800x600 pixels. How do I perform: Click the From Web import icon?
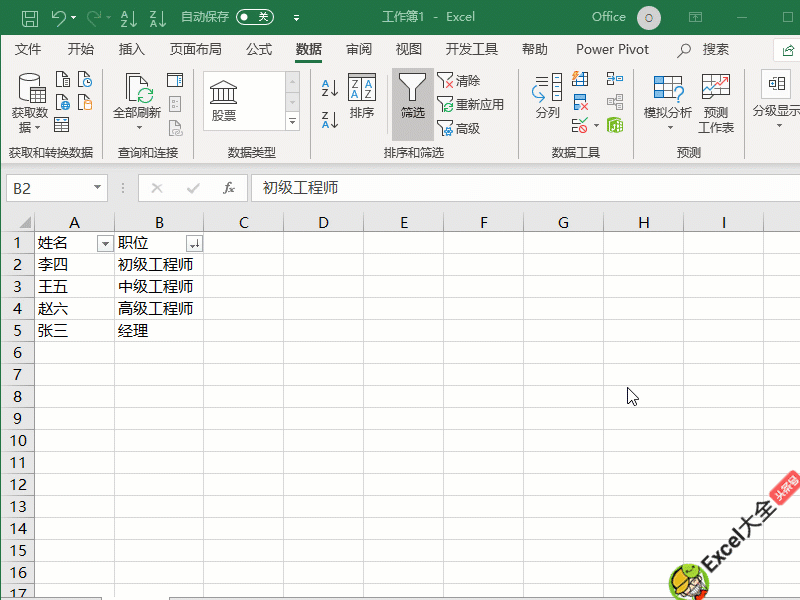[x=63, y=103]
